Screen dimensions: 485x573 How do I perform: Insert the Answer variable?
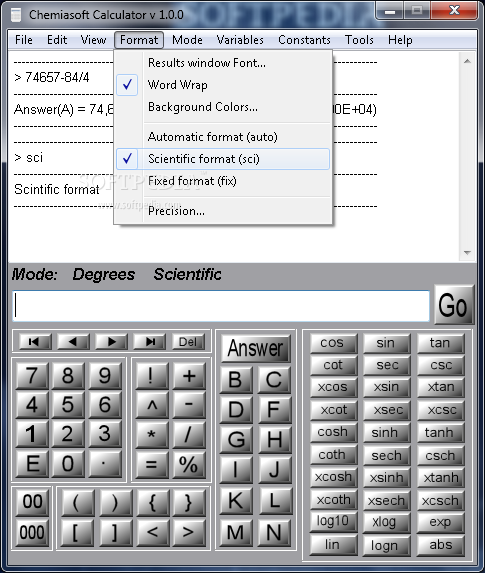click(x=255, y=348)
